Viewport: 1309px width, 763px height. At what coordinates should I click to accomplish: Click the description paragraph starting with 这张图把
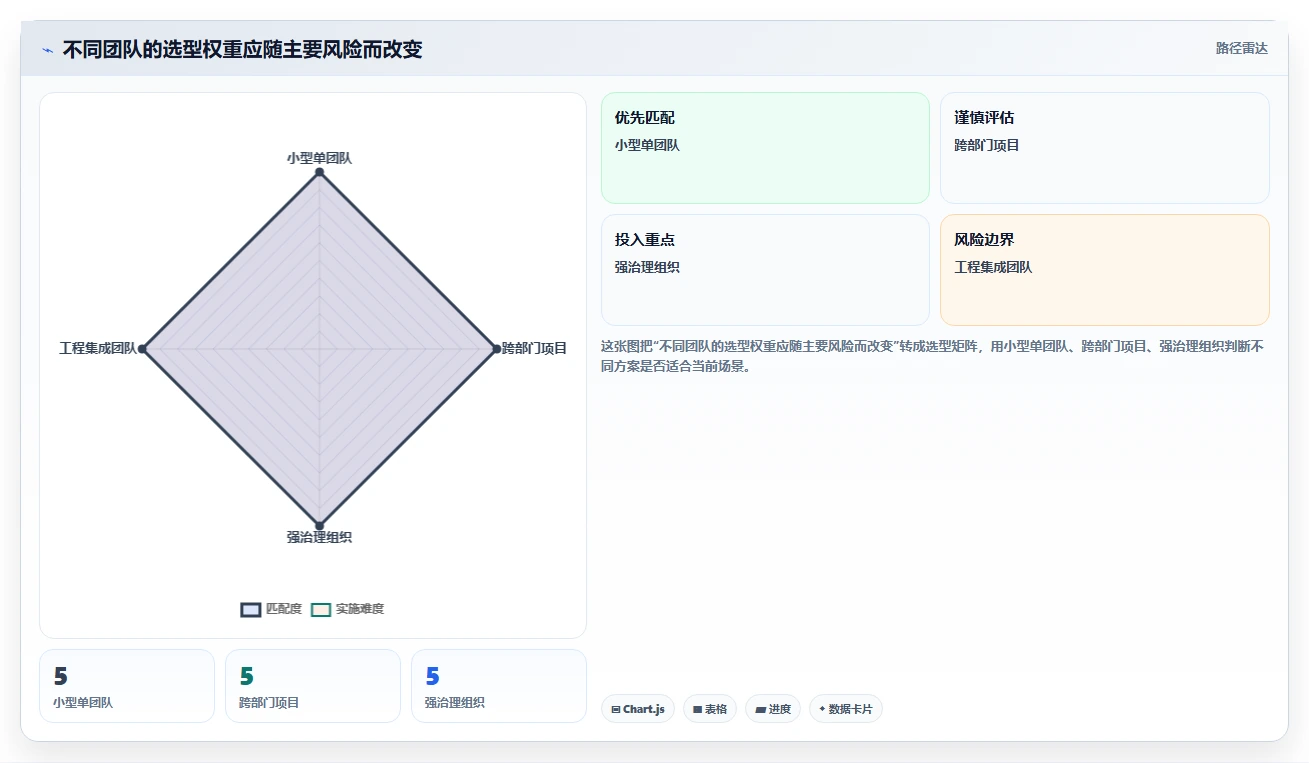(933, 356)
